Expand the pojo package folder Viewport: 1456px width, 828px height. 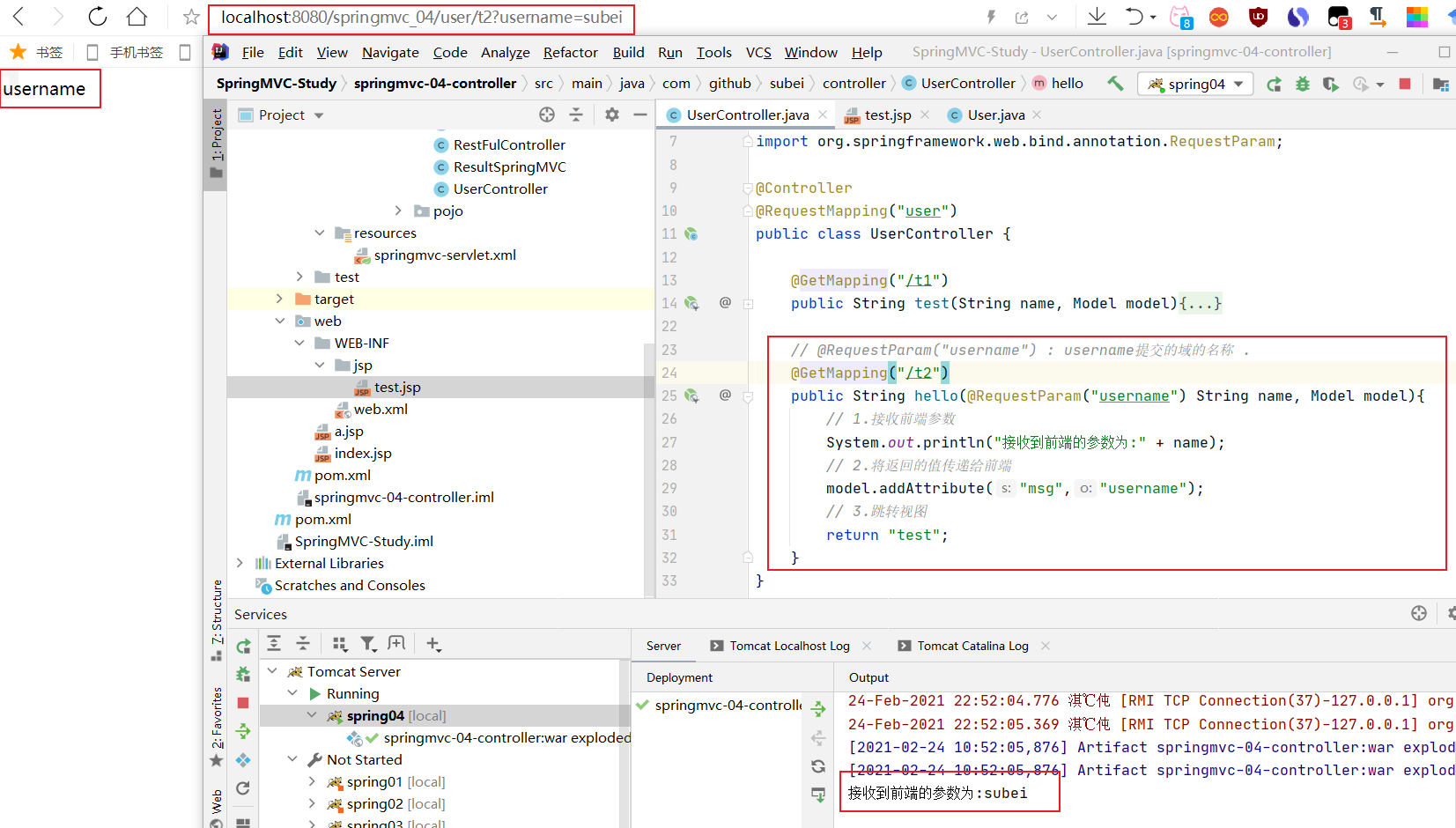click(x=398, y=211)
